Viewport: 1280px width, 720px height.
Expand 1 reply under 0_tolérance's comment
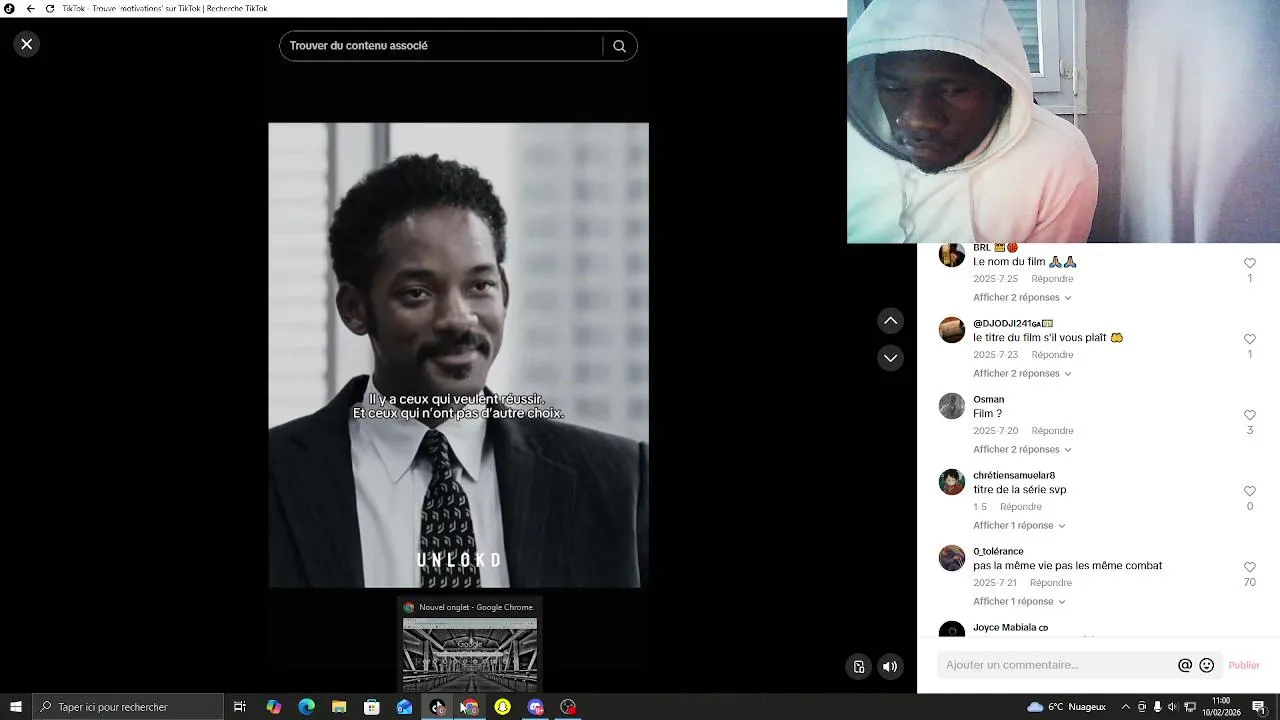click(1019, 602)
